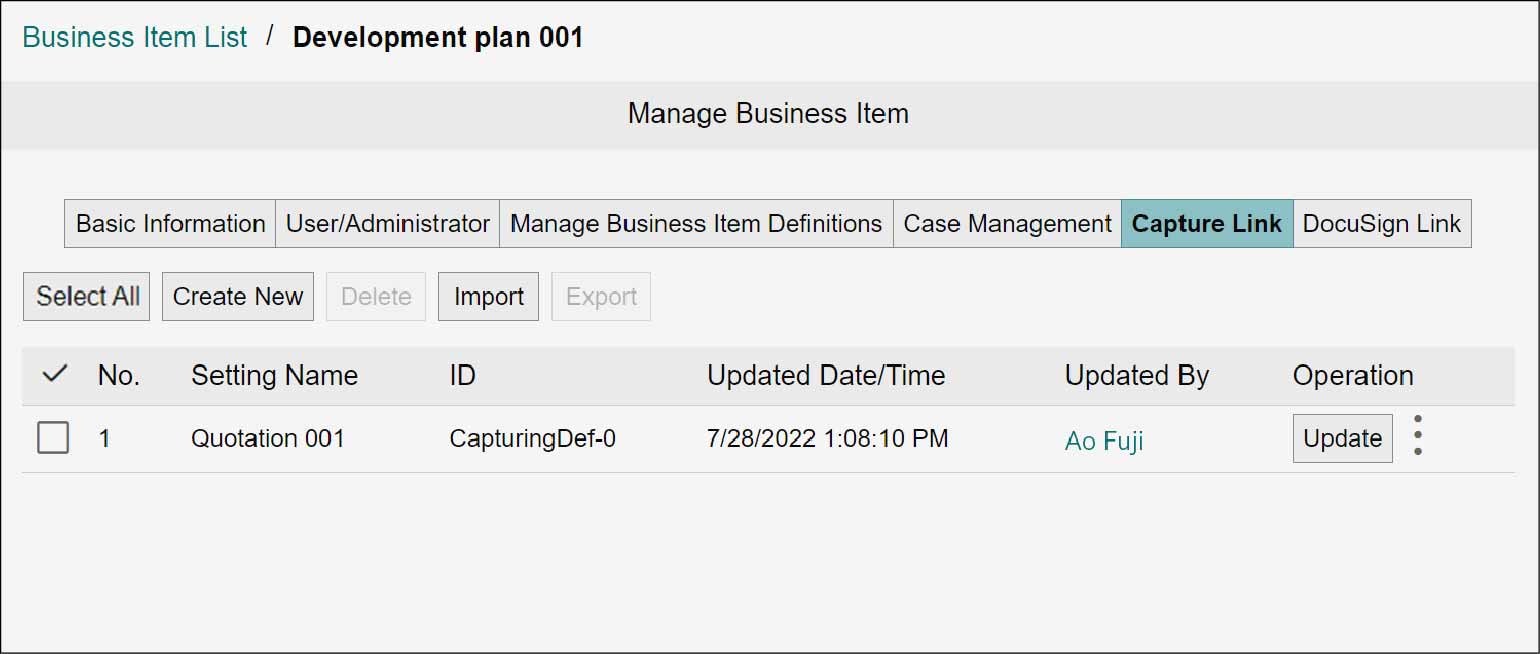Click the Import button
The height and width of the screenshot is (654, 1540).
[x=489, y=296]
